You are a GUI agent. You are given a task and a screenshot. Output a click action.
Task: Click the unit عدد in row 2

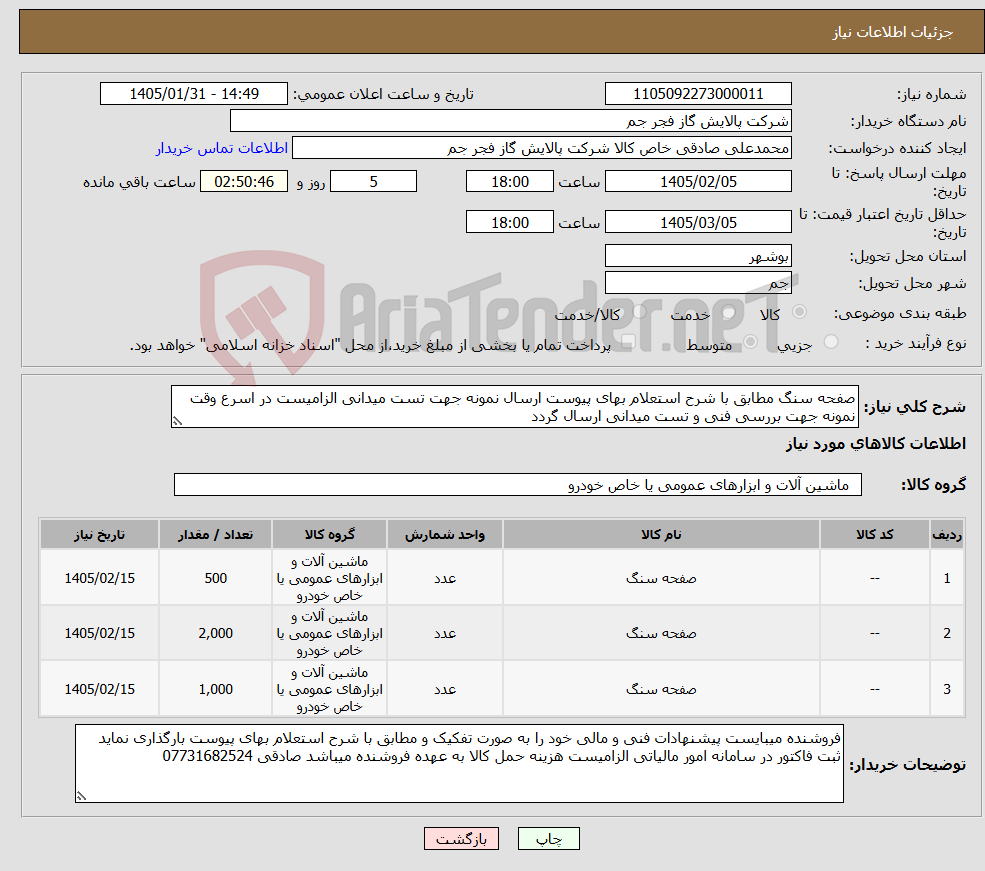[x=445, y=634]
